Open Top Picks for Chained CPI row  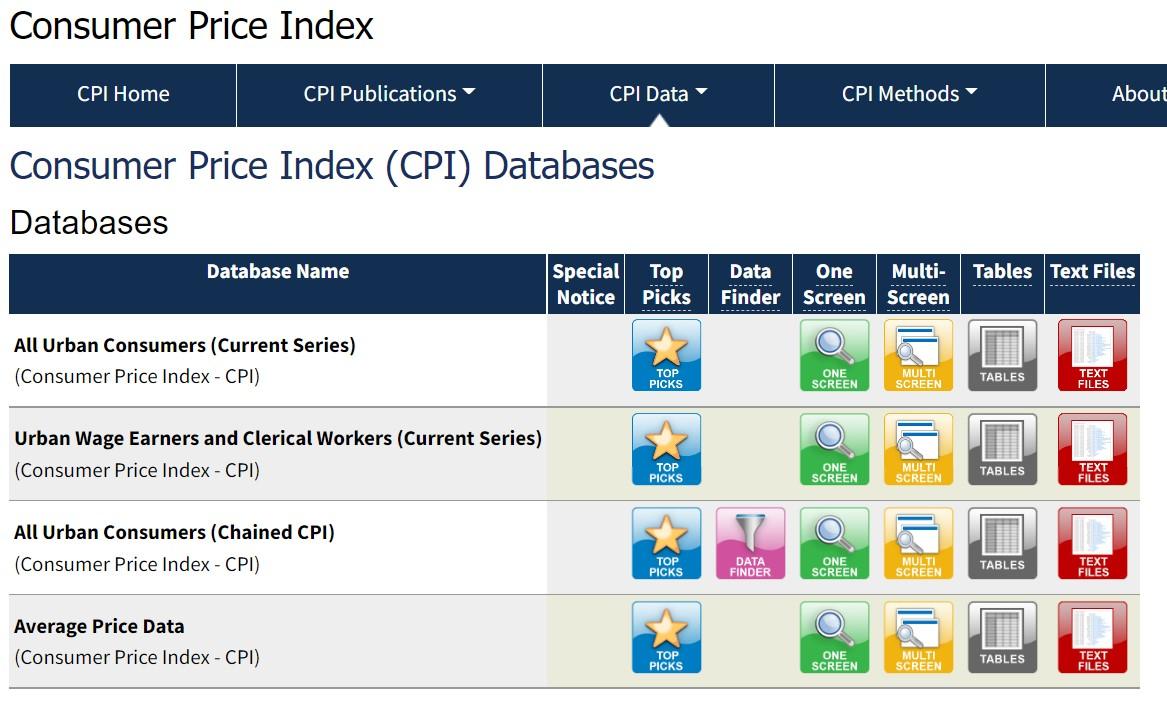666,543
